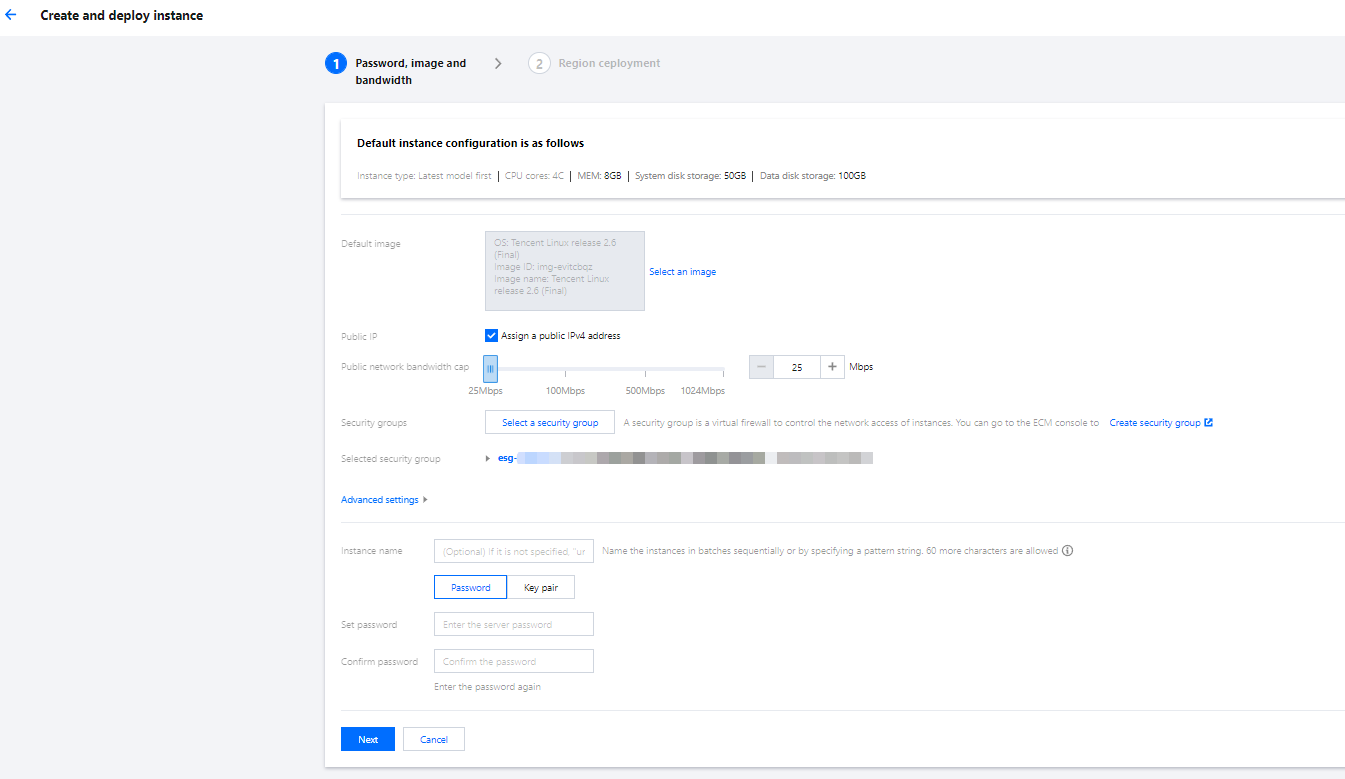
Task: Click the bandwidth slider handle
Action: 490,368
